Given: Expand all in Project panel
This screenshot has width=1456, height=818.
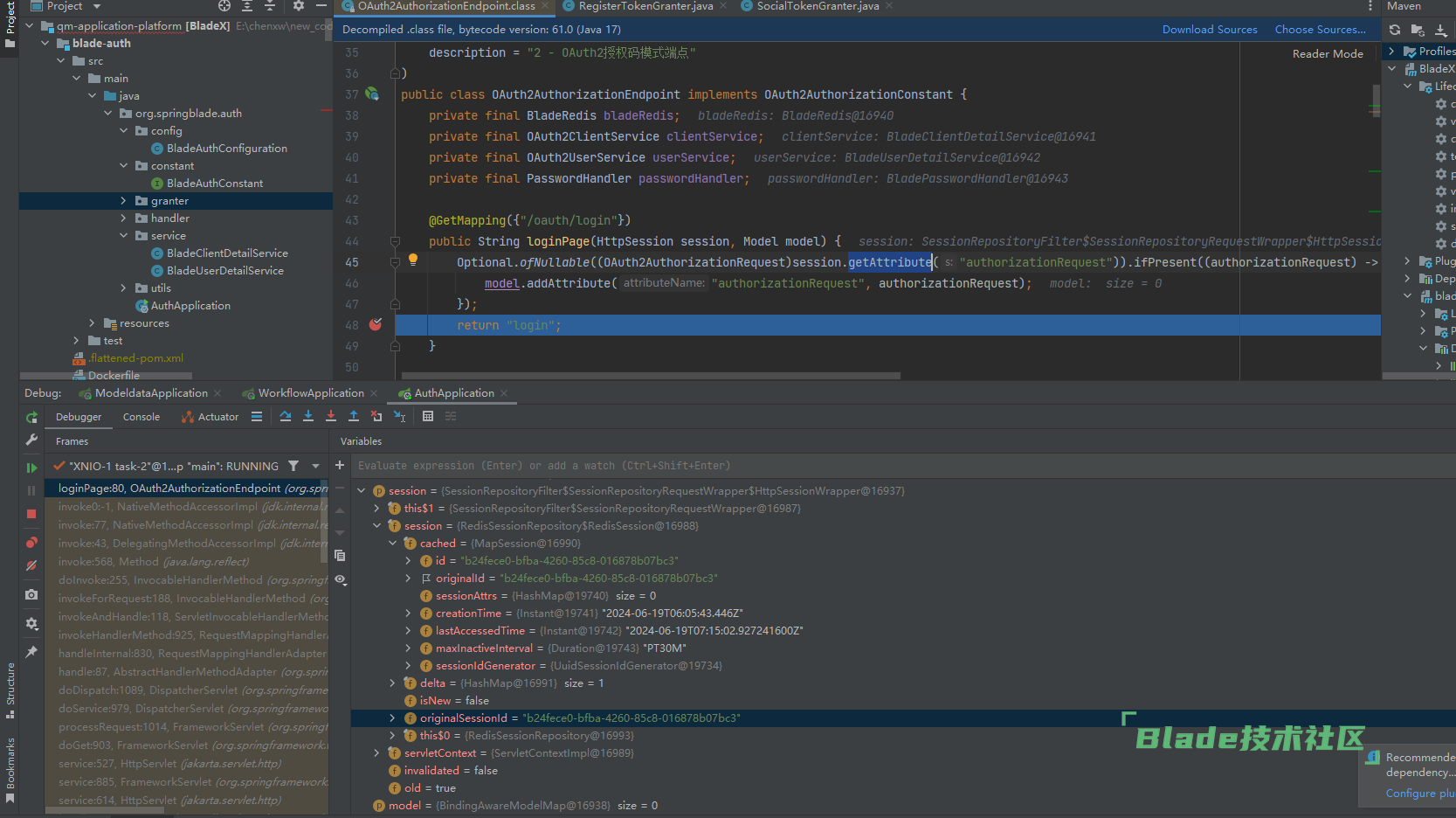Looking at the screenshot, I should (x=247, y=6).
